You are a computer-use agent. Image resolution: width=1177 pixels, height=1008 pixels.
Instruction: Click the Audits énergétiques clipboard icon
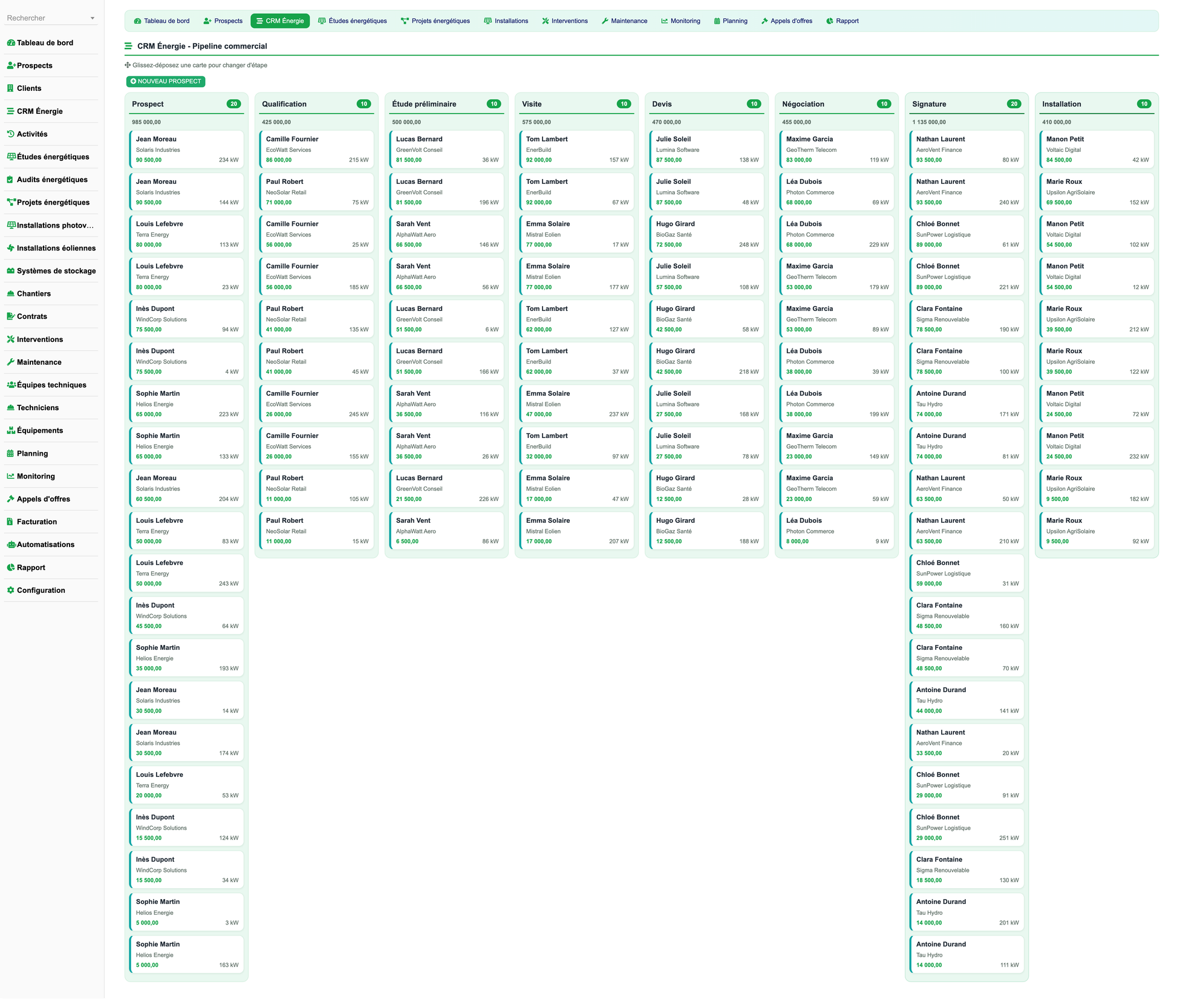click(10, 180)
